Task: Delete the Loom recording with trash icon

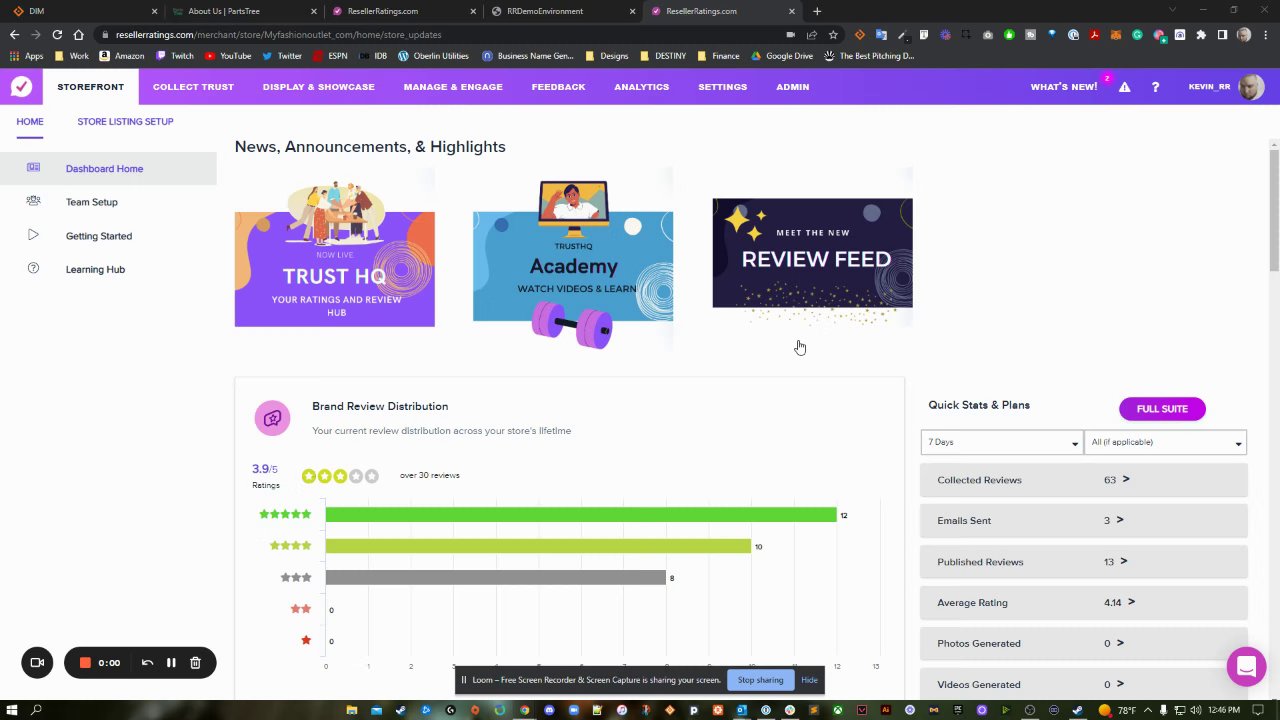Action: [195, 662]
